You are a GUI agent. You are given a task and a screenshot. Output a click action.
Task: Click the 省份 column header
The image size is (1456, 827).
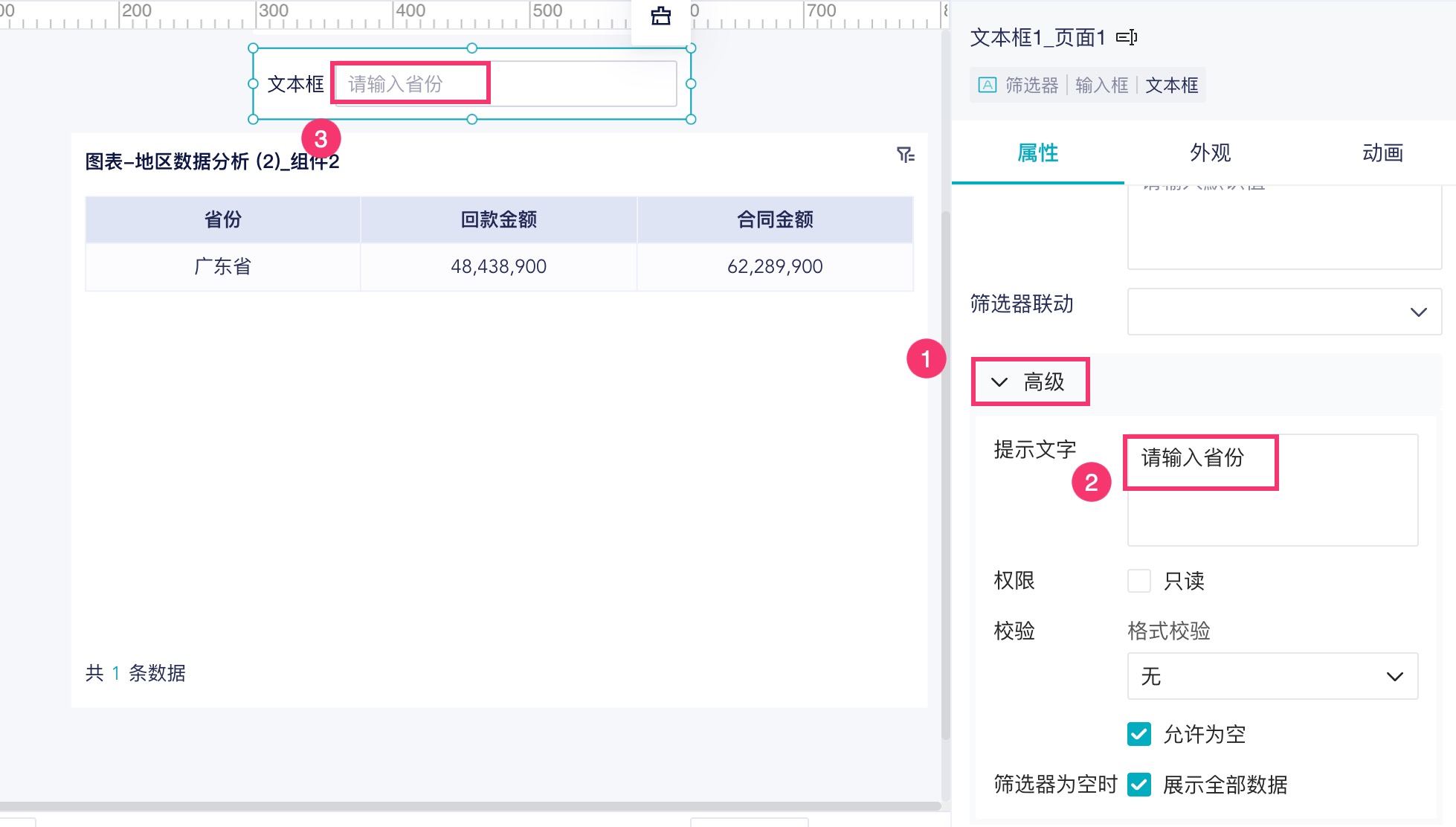click(x=222, y=219)
